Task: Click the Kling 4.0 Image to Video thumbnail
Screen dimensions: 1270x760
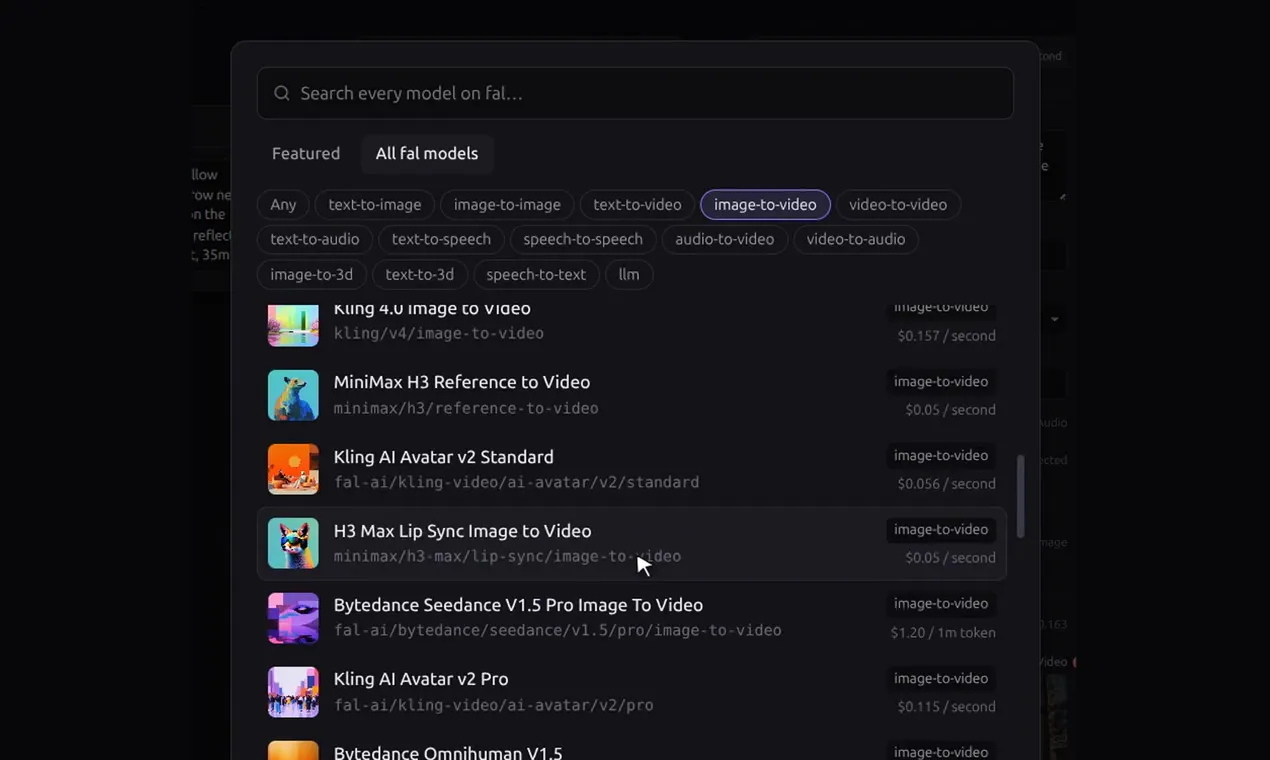Action: [x=293, y=325]
